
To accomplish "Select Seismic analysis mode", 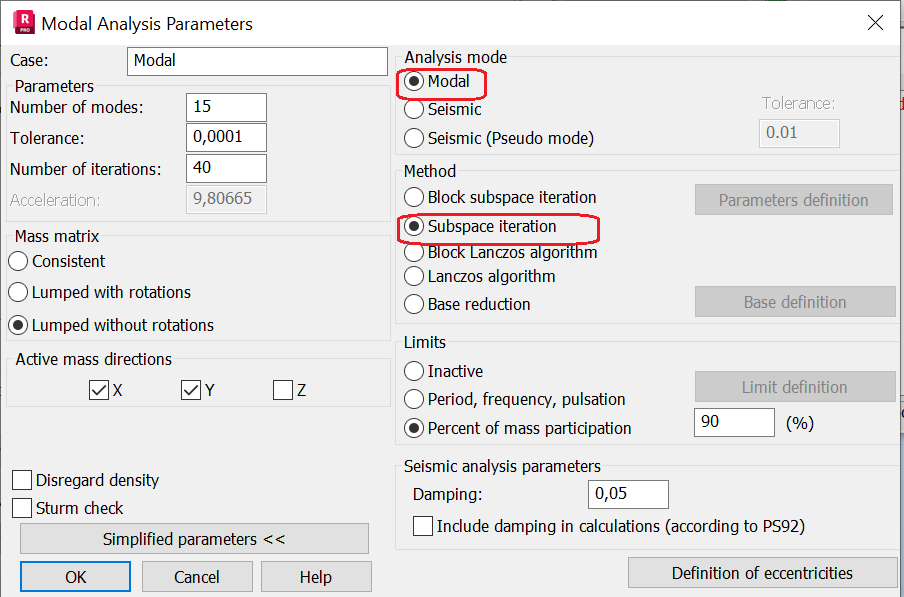I will [x=414, y=110].
